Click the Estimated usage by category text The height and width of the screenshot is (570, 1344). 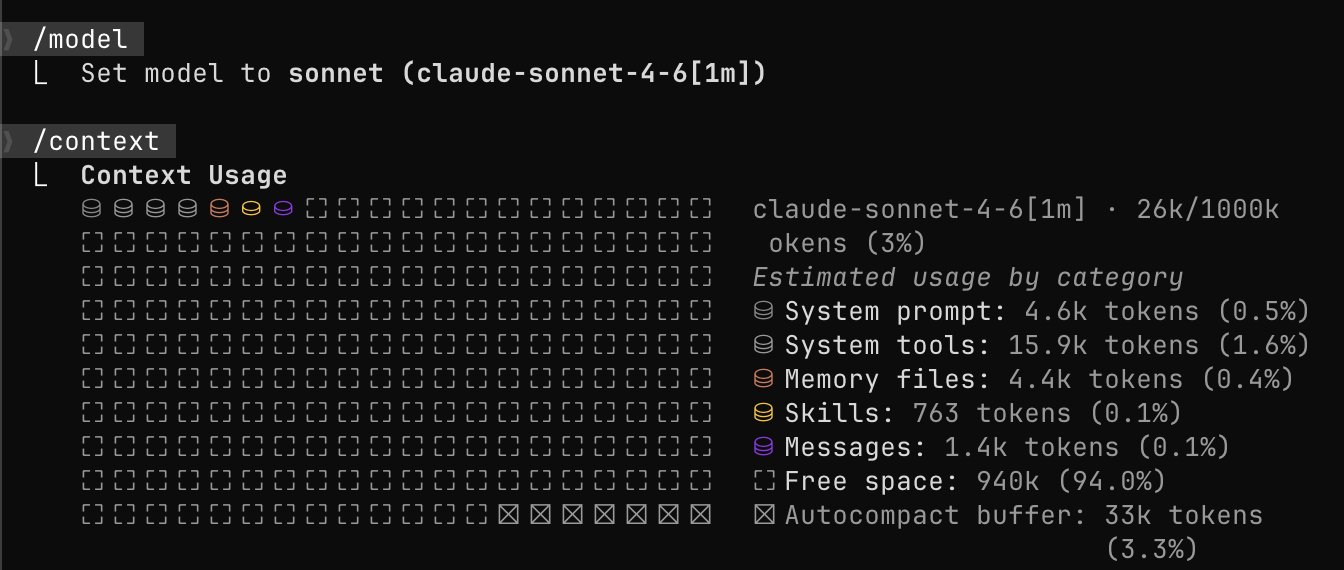pyautogui.click(x=967, y=277)
